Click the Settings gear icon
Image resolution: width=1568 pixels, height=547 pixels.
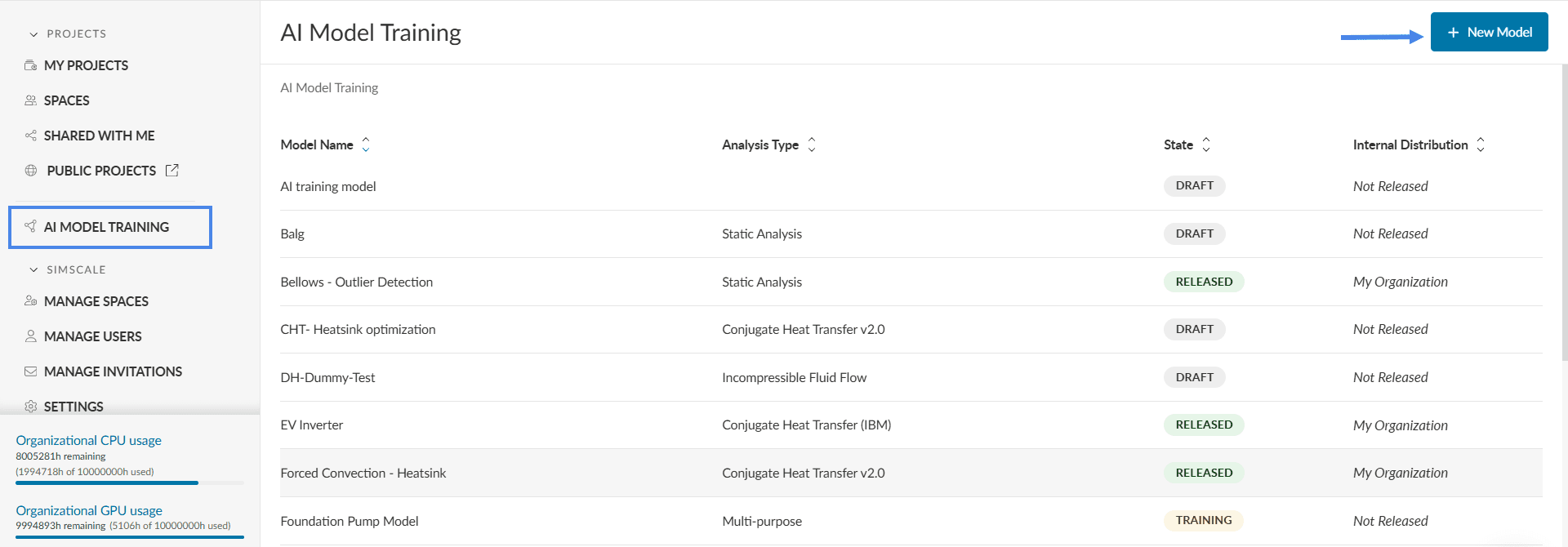30,407
